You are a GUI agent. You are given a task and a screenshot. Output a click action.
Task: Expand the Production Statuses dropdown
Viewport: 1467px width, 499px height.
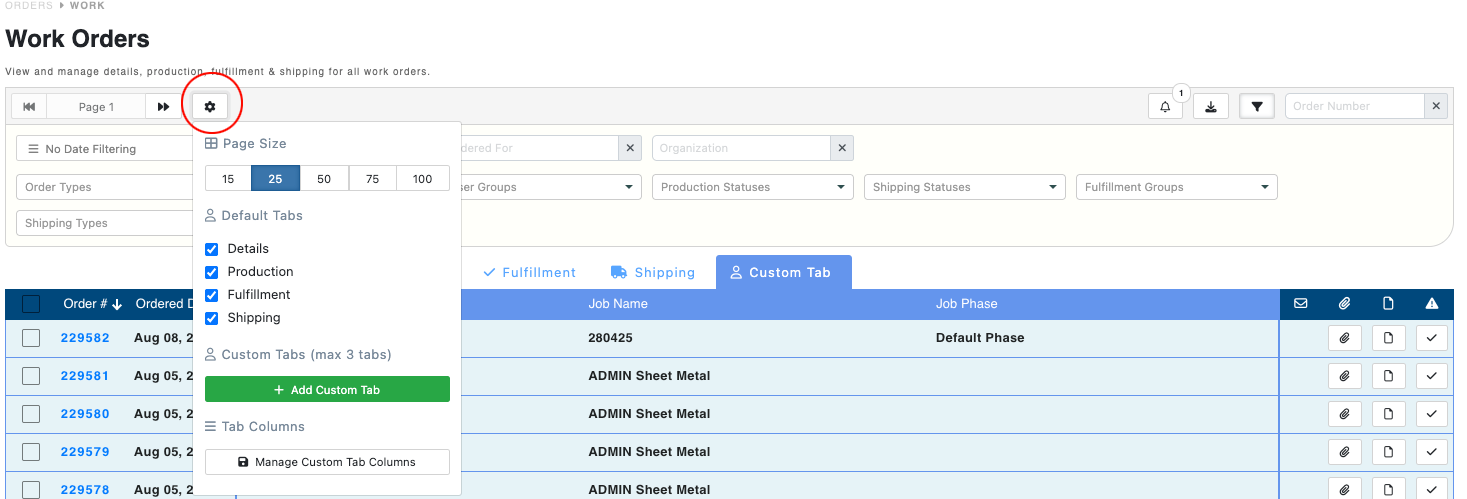(x=753, y=187)
